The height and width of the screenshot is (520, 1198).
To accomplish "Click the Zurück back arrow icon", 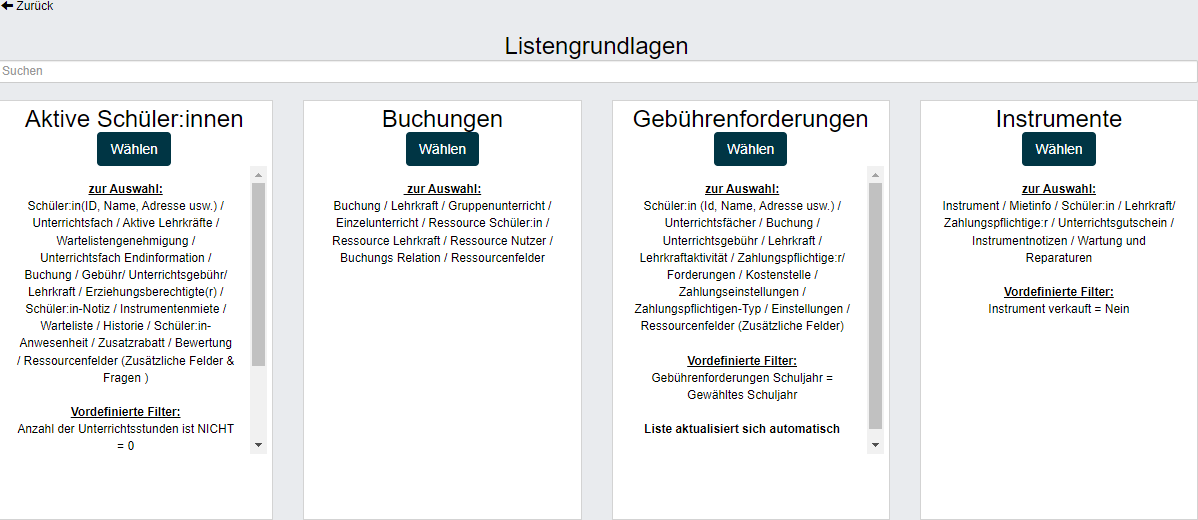I will [7, 6].
